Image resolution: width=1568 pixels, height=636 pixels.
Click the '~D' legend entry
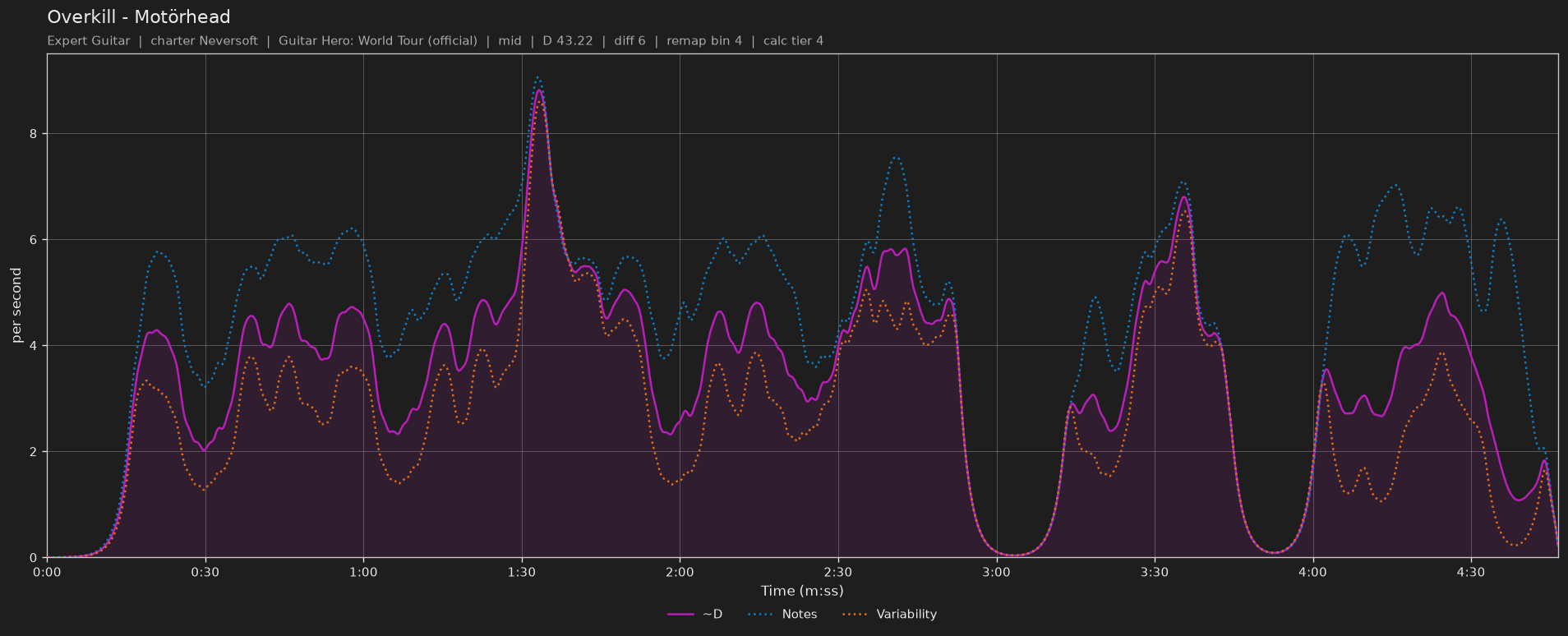coord(695,614)
